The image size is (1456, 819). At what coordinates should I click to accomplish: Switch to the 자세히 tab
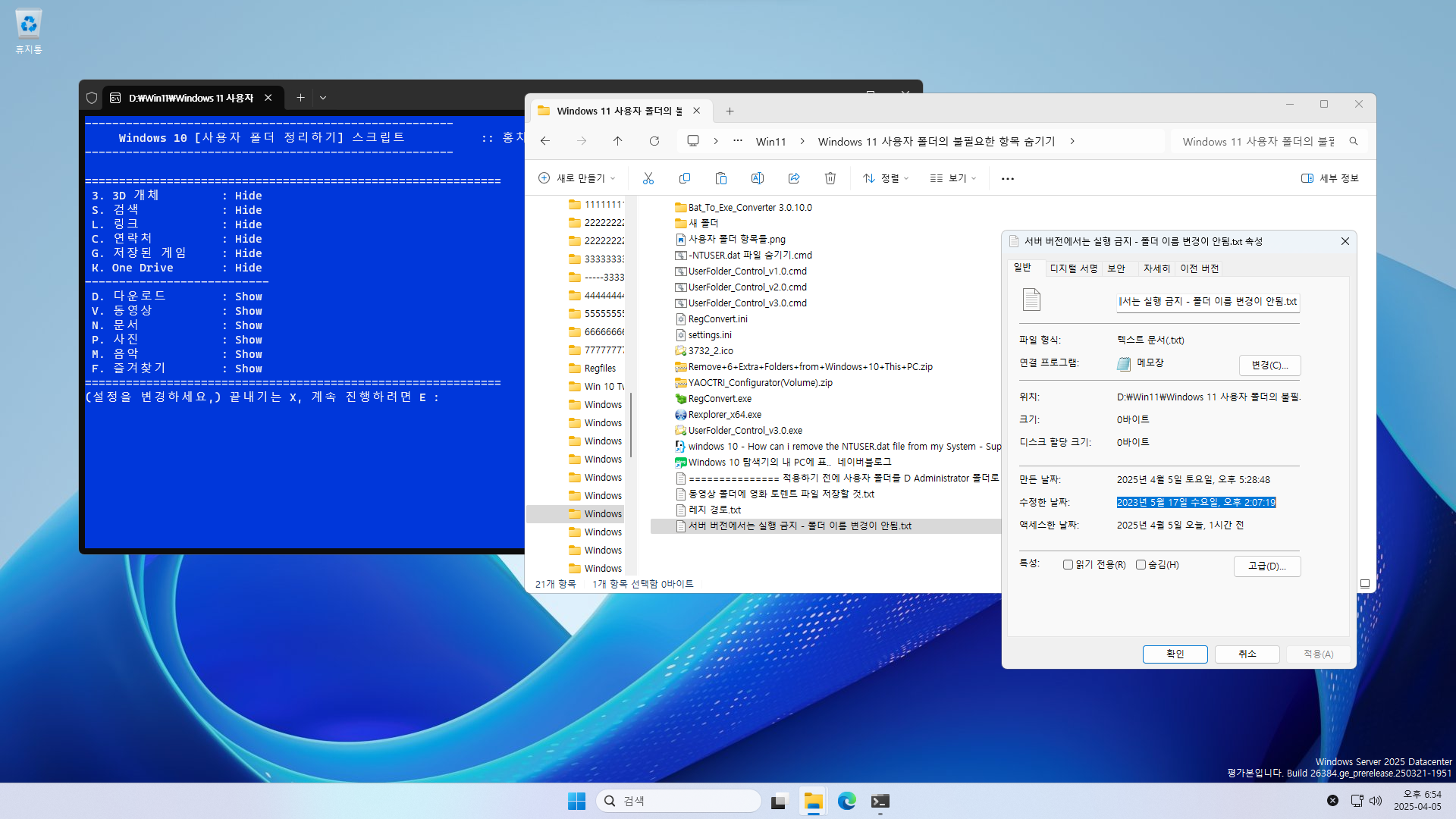pyautogui.click(x=1156, y=268)
